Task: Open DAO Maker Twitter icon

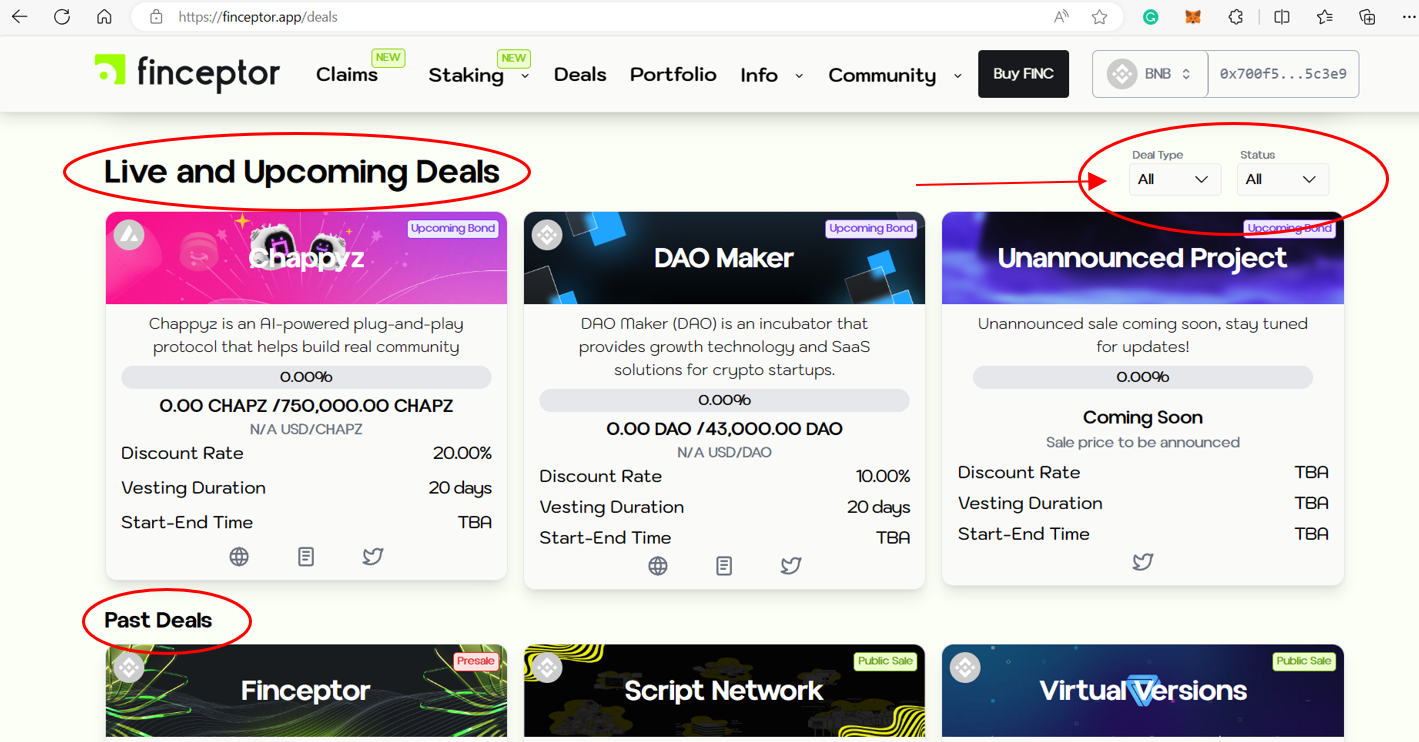Action: click(791, 566)
